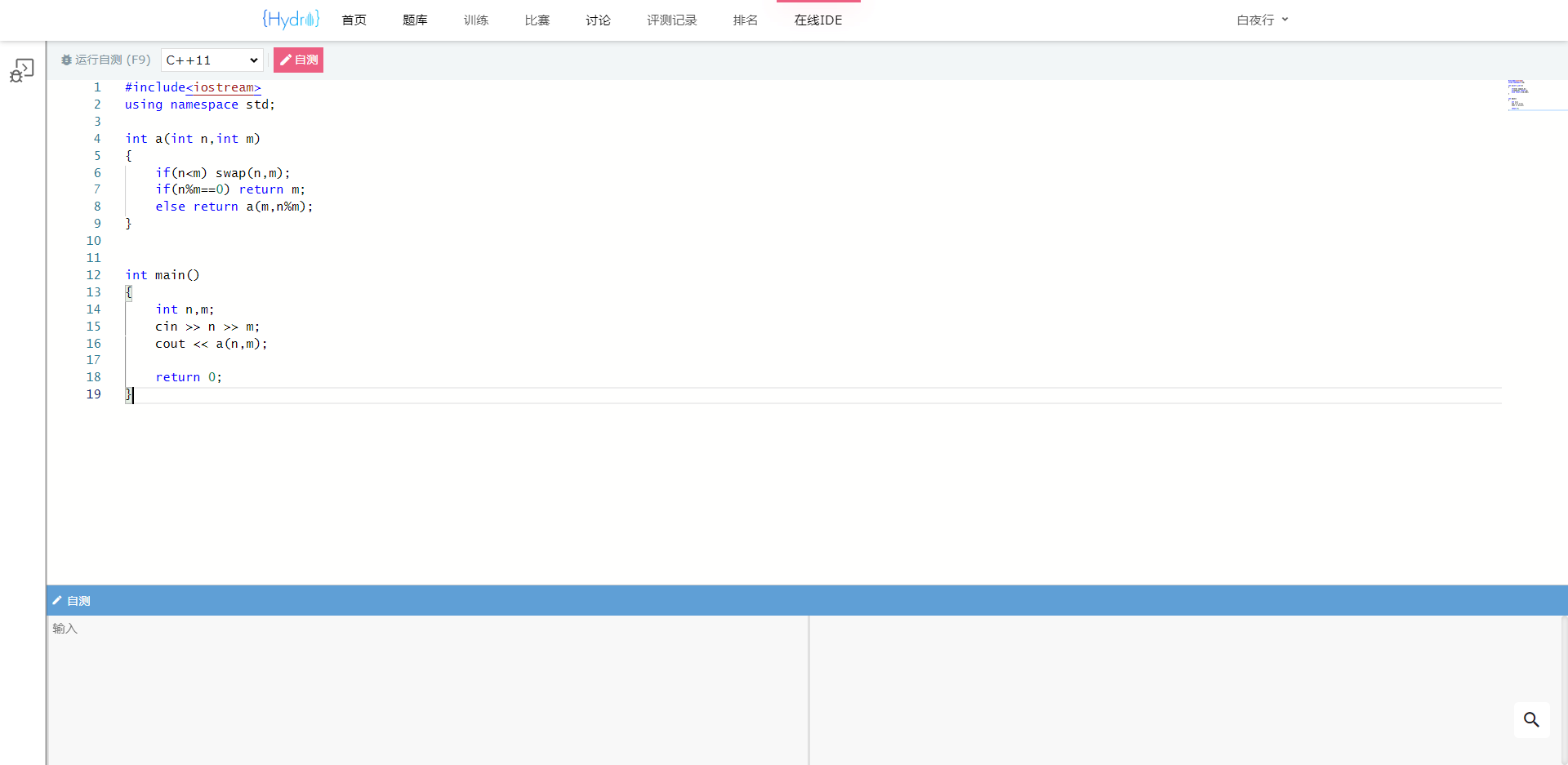Viewport: 1568px width, 765px height.
Task: Click the Hydro logo
Action: pos(290,20)
